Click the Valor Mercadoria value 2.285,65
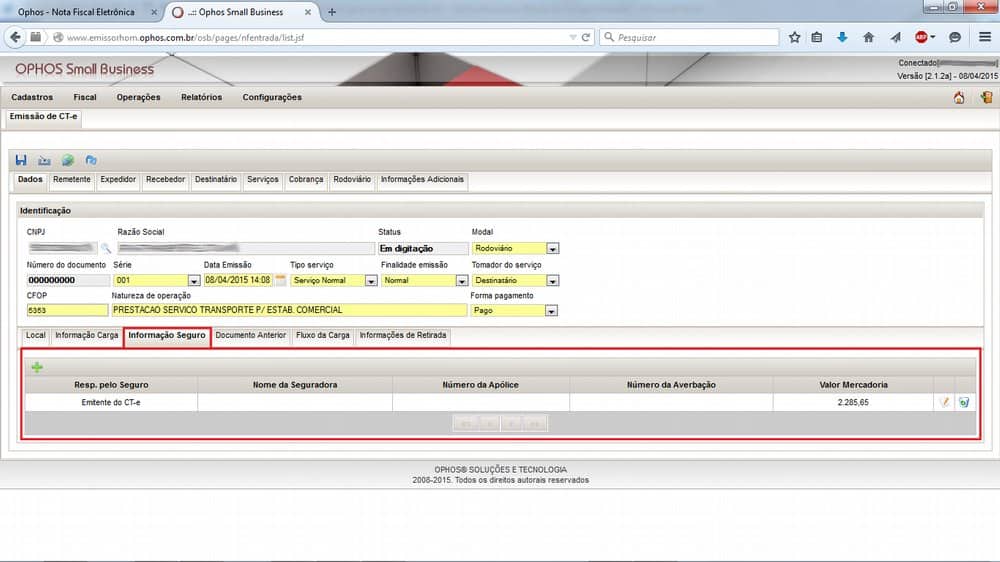Image resolution: width=1000 pixels, height=562 pixels. (x=853, y=403)
